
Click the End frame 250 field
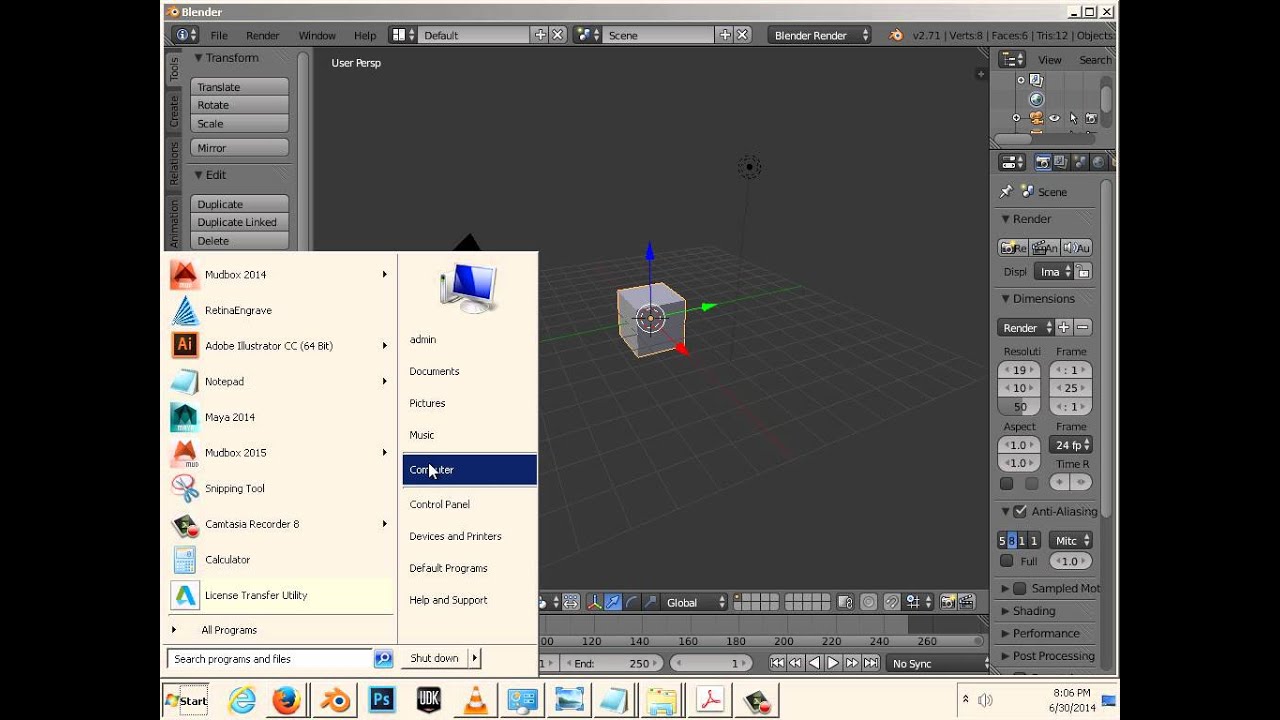coord(610,663)
